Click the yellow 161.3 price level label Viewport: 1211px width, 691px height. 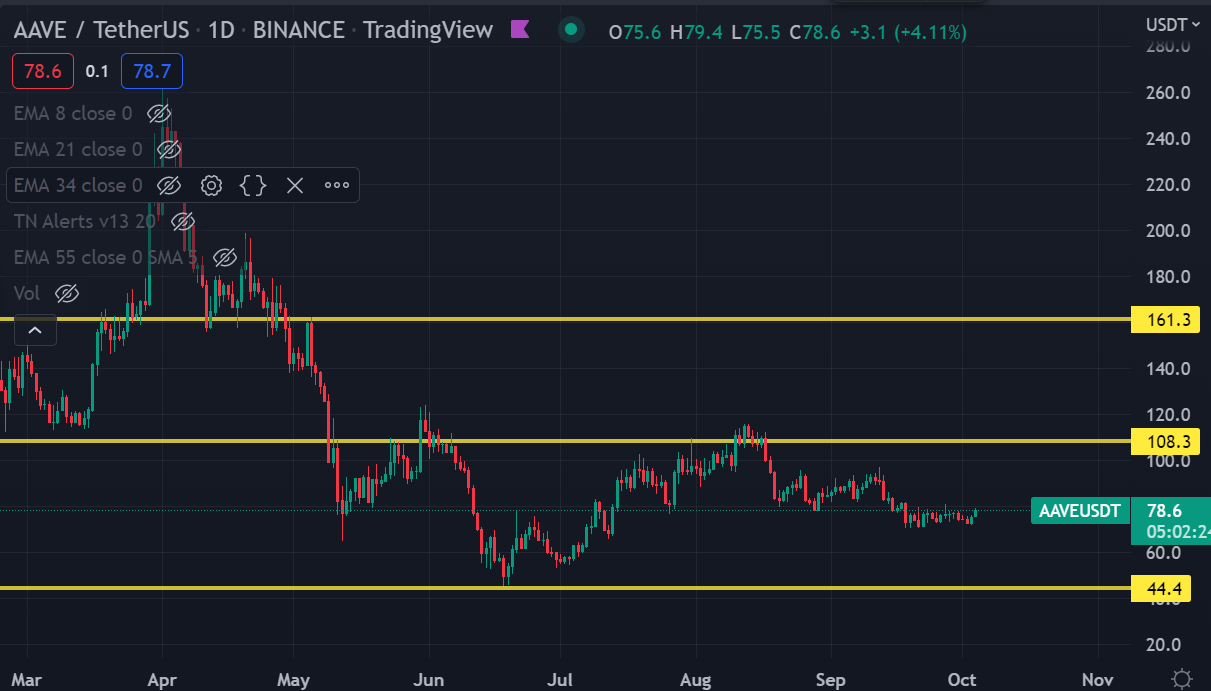[x=1164, y=320]
